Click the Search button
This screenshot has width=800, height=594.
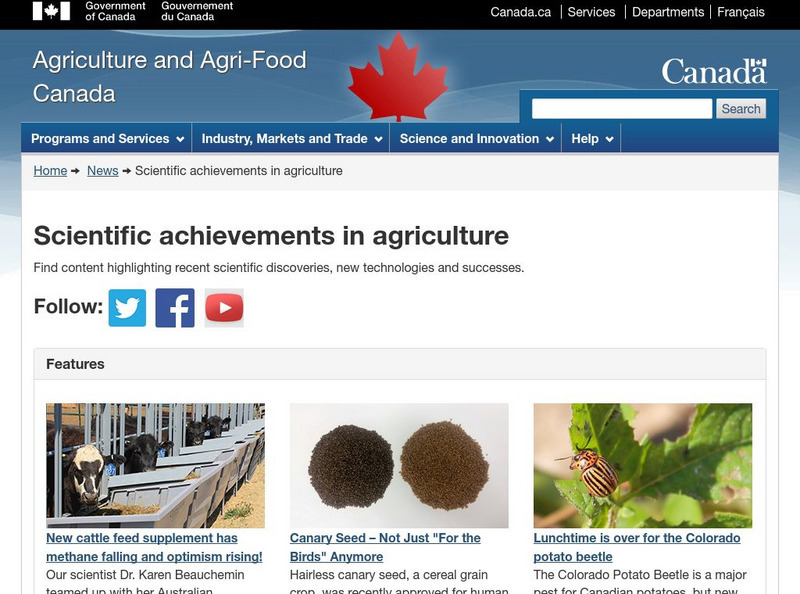pos(741,109)
